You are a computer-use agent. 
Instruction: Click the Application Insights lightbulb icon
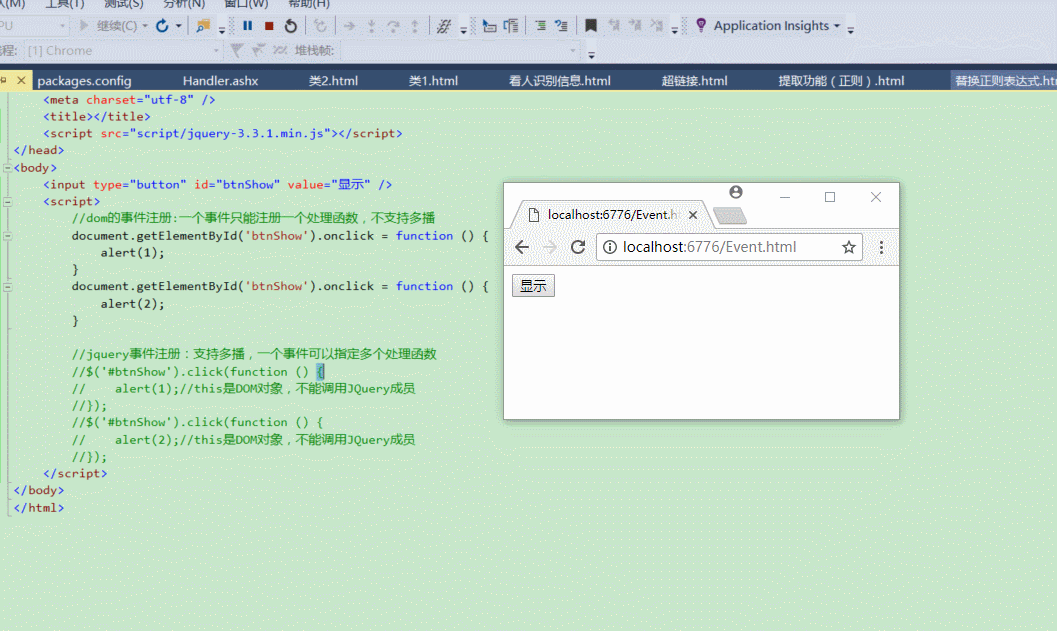pos(701,26)
